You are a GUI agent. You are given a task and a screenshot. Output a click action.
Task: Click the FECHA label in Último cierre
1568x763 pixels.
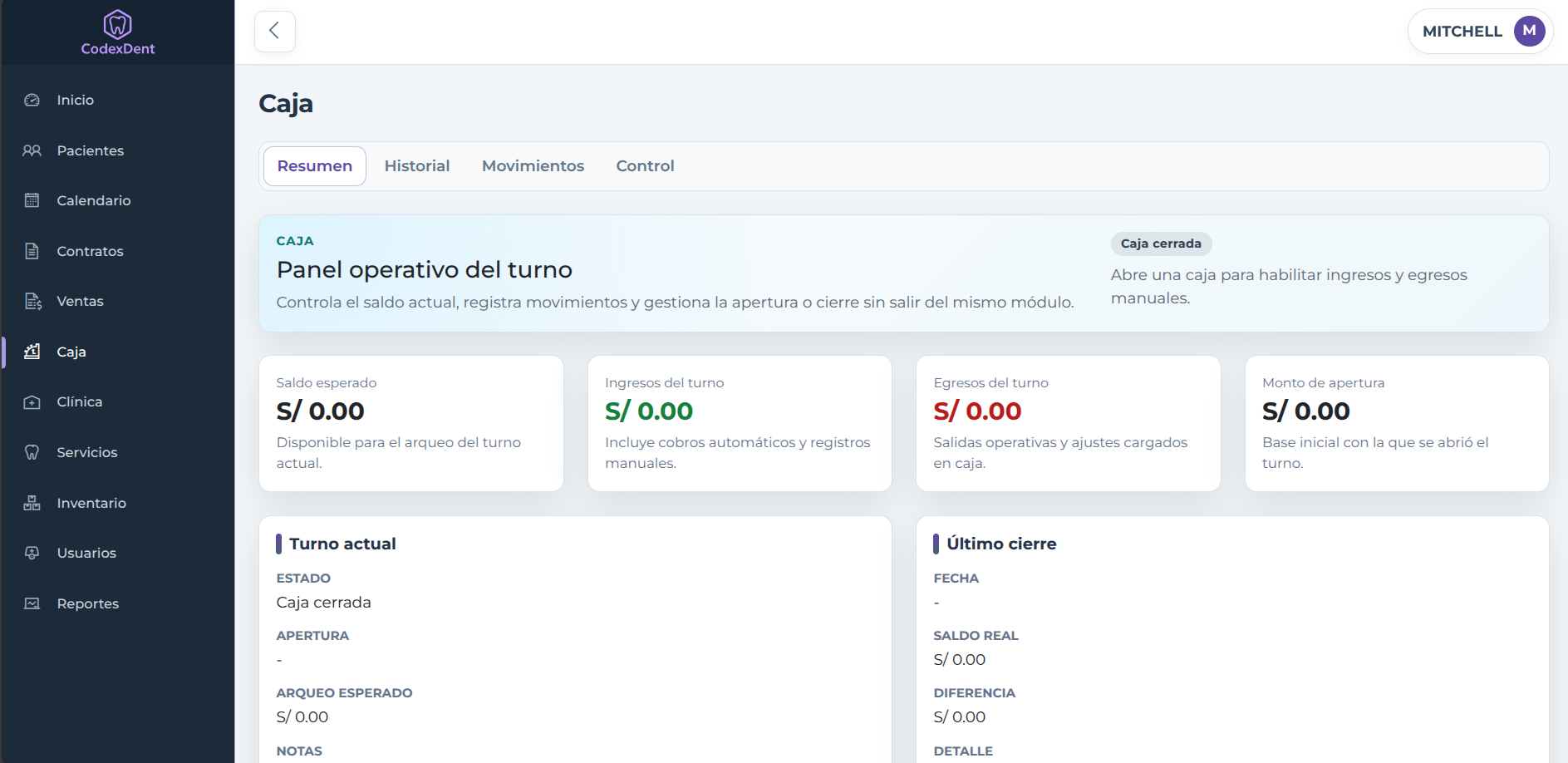tap(956, 578)
